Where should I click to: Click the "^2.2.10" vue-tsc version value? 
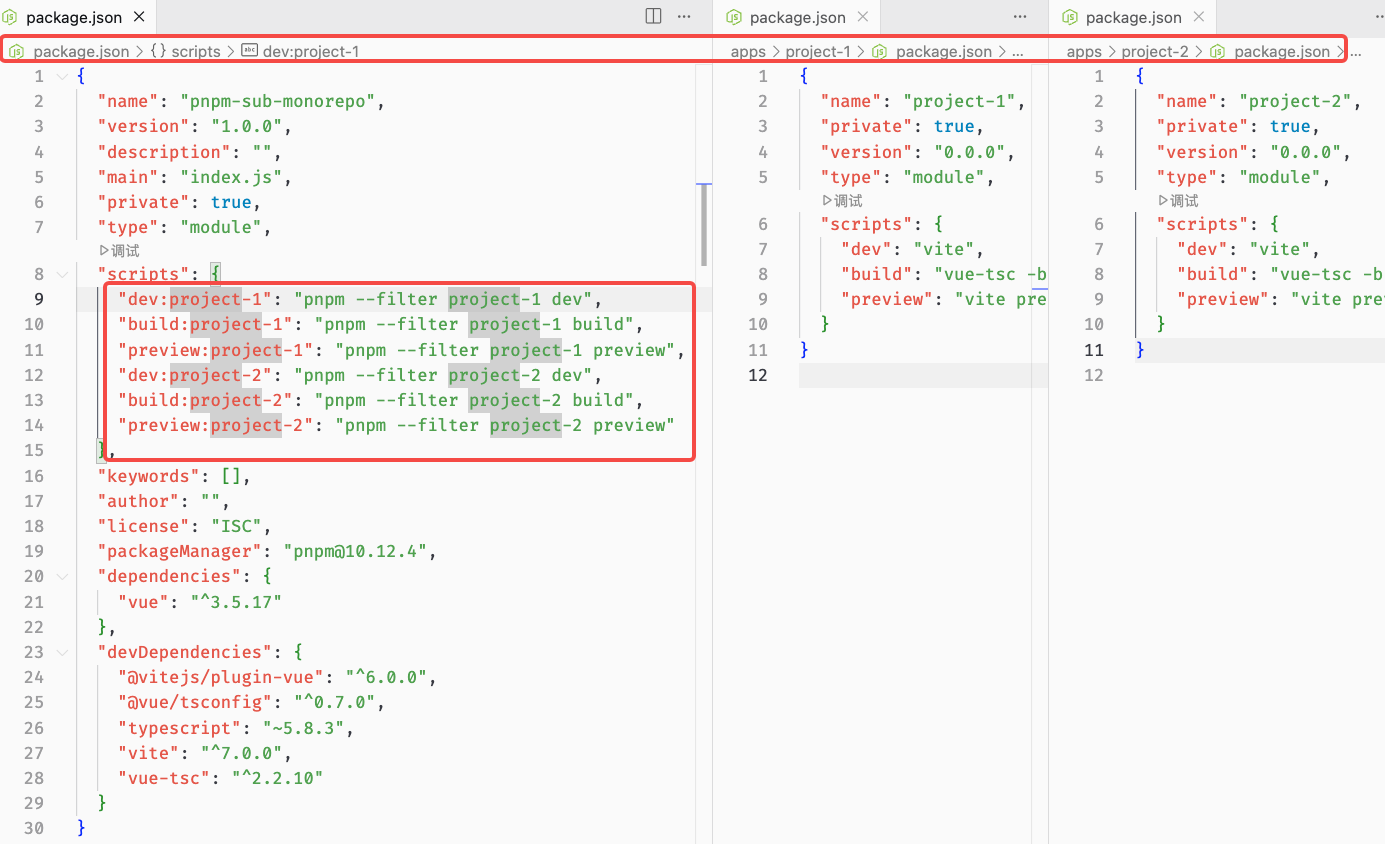[277, 778]
